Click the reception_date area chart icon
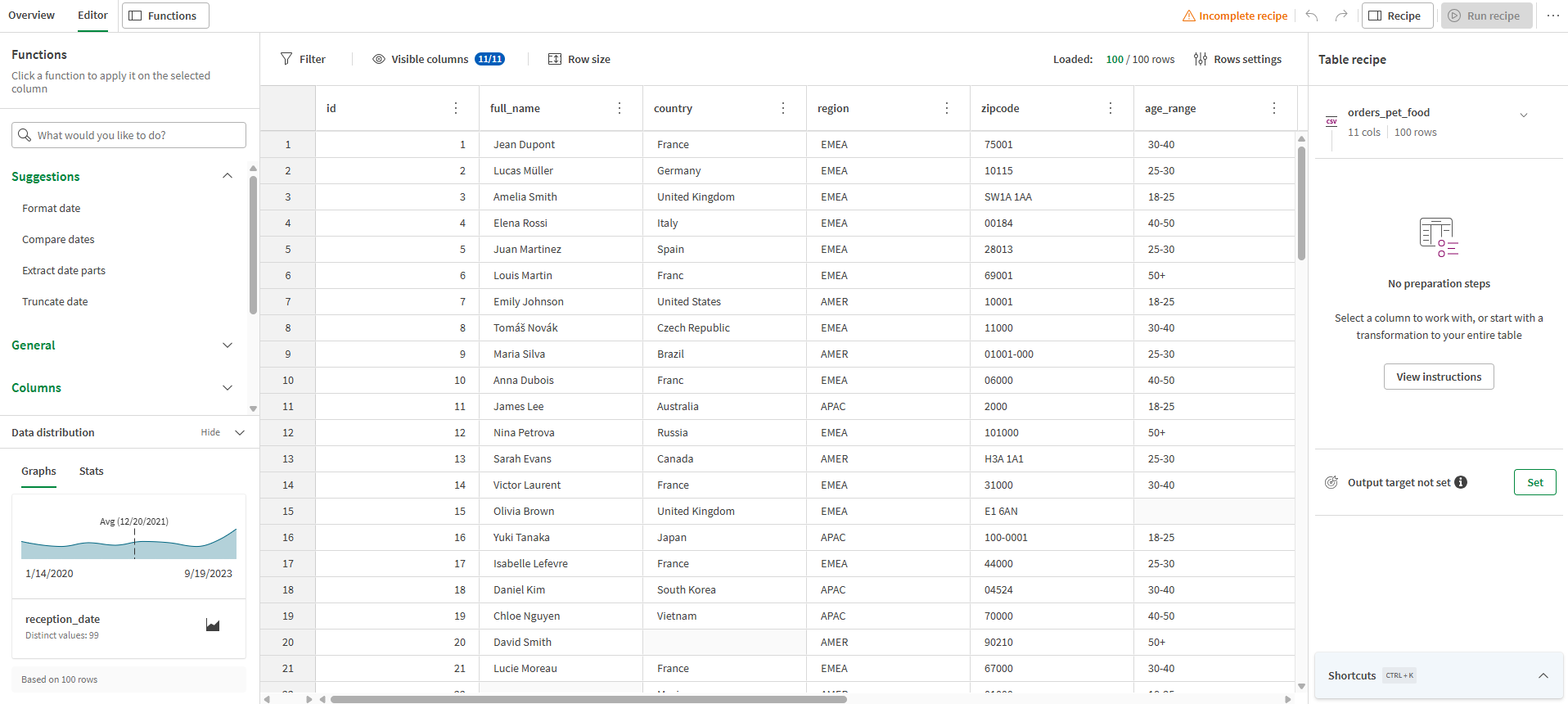 pyautogui.click(x=213, y=625)
